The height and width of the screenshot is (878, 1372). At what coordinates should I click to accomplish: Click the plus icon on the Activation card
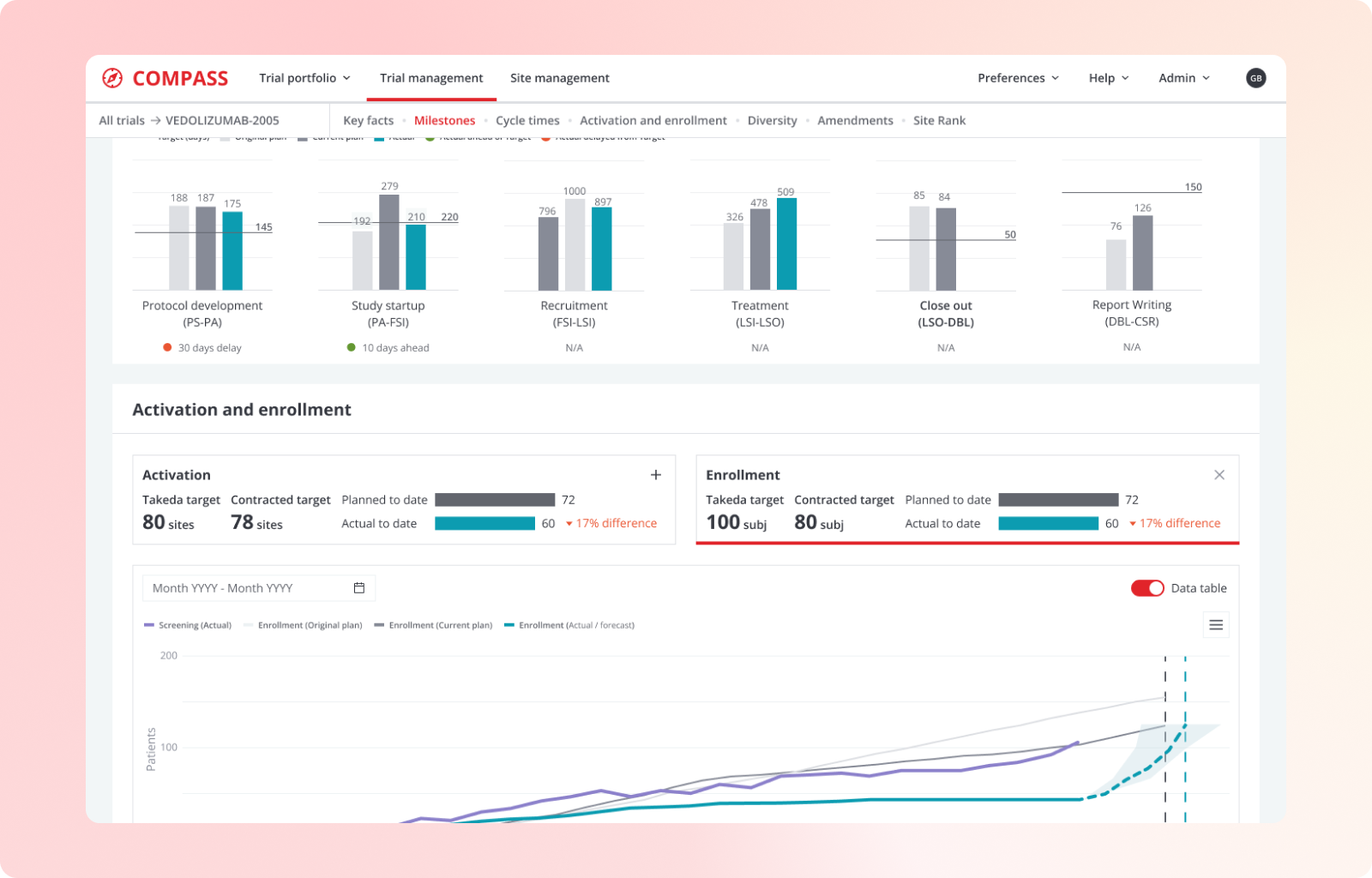[656, 474]
